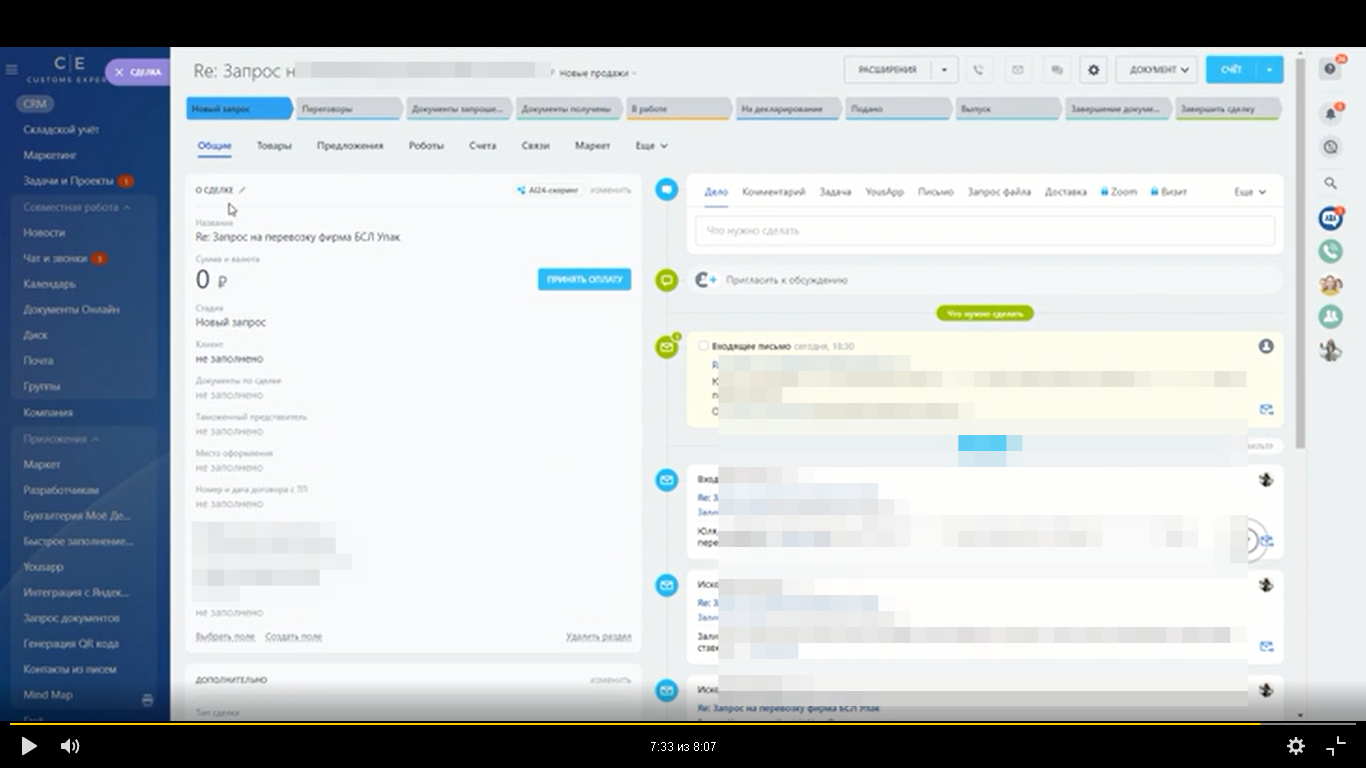This screenshot has width=1366, height=768.
Task: Collapse the Совместная работа sidebar section
Action: [78, 207]
